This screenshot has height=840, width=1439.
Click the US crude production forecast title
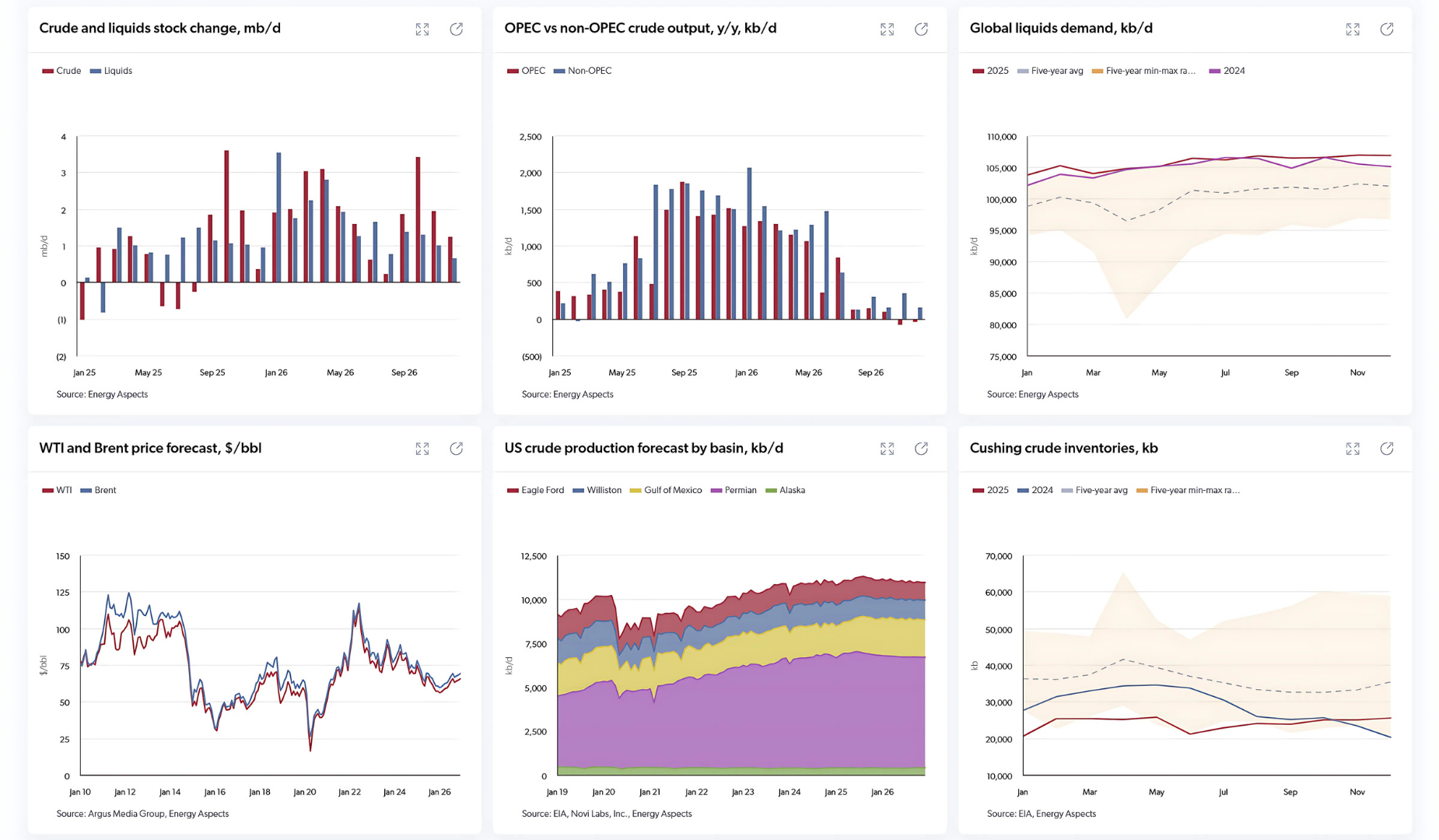[643, 448]
